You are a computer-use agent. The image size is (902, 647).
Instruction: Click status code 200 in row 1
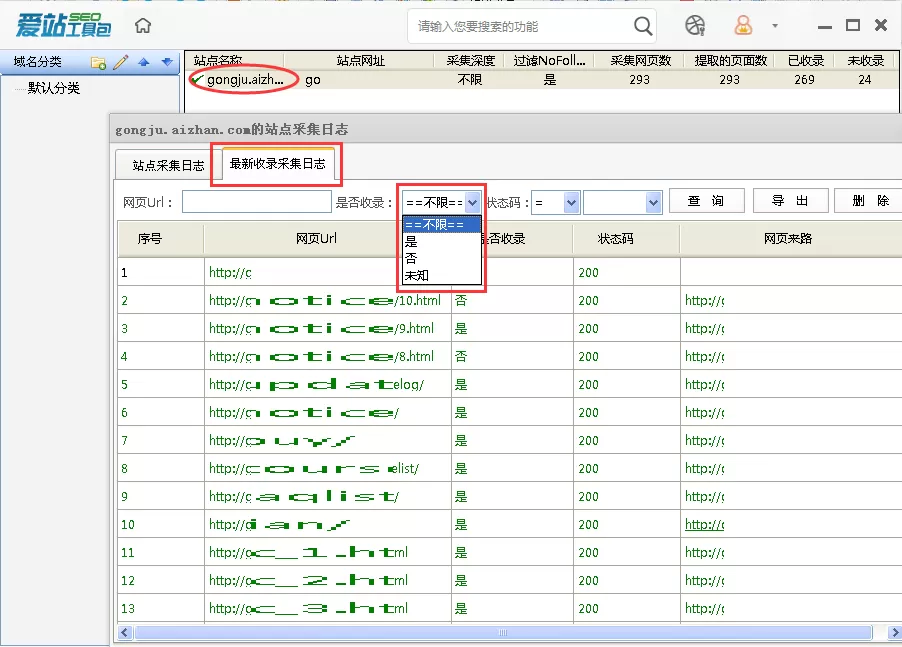pos(588,273)
